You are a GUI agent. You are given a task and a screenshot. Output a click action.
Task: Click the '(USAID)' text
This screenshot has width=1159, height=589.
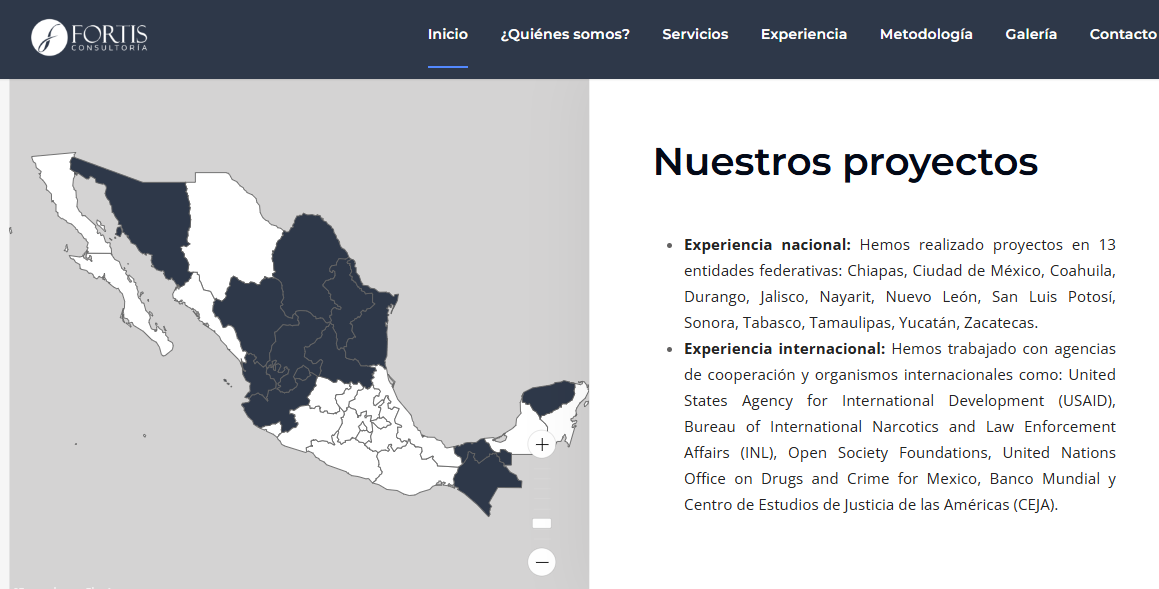pyautogui.click(x=1087, y=401)
